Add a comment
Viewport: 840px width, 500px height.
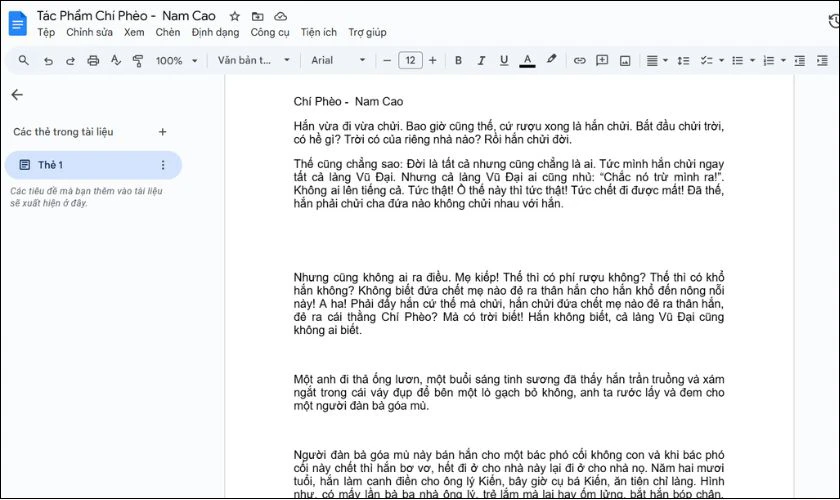[602, 61]
